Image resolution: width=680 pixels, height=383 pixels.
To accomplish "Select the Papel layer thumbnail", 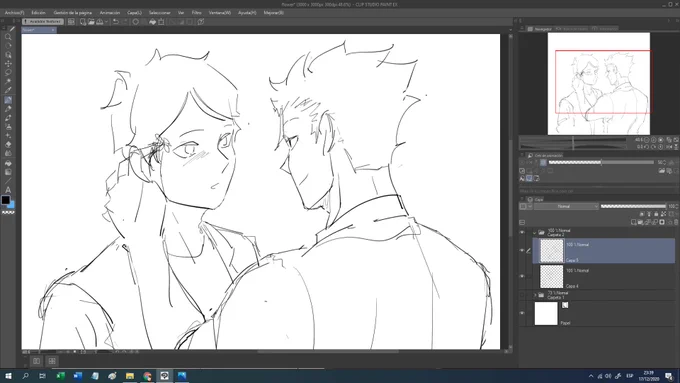I will coord(546,313).
